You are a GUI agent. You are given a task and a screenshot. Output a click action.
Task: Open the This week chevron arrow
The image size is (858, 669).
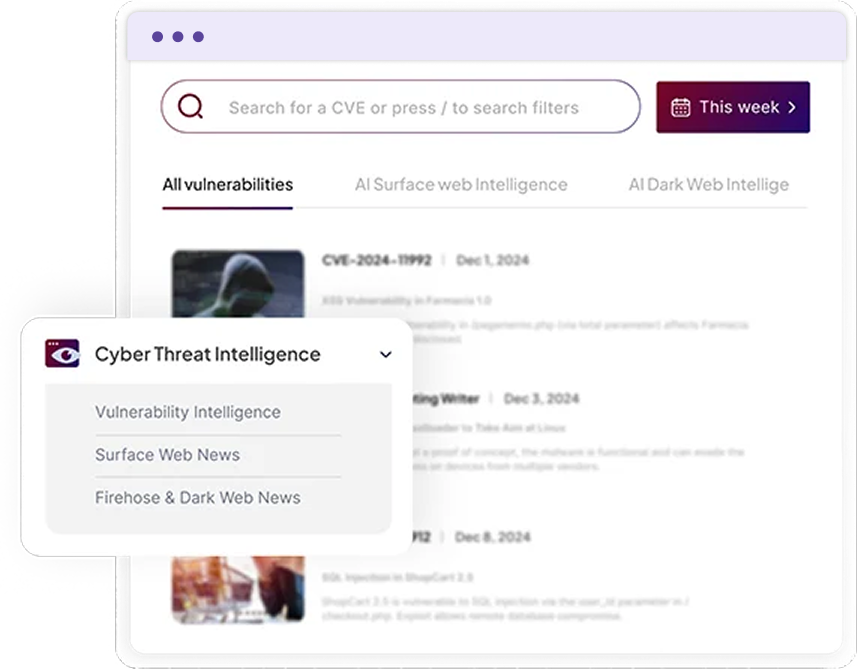(x=792, y=107)
